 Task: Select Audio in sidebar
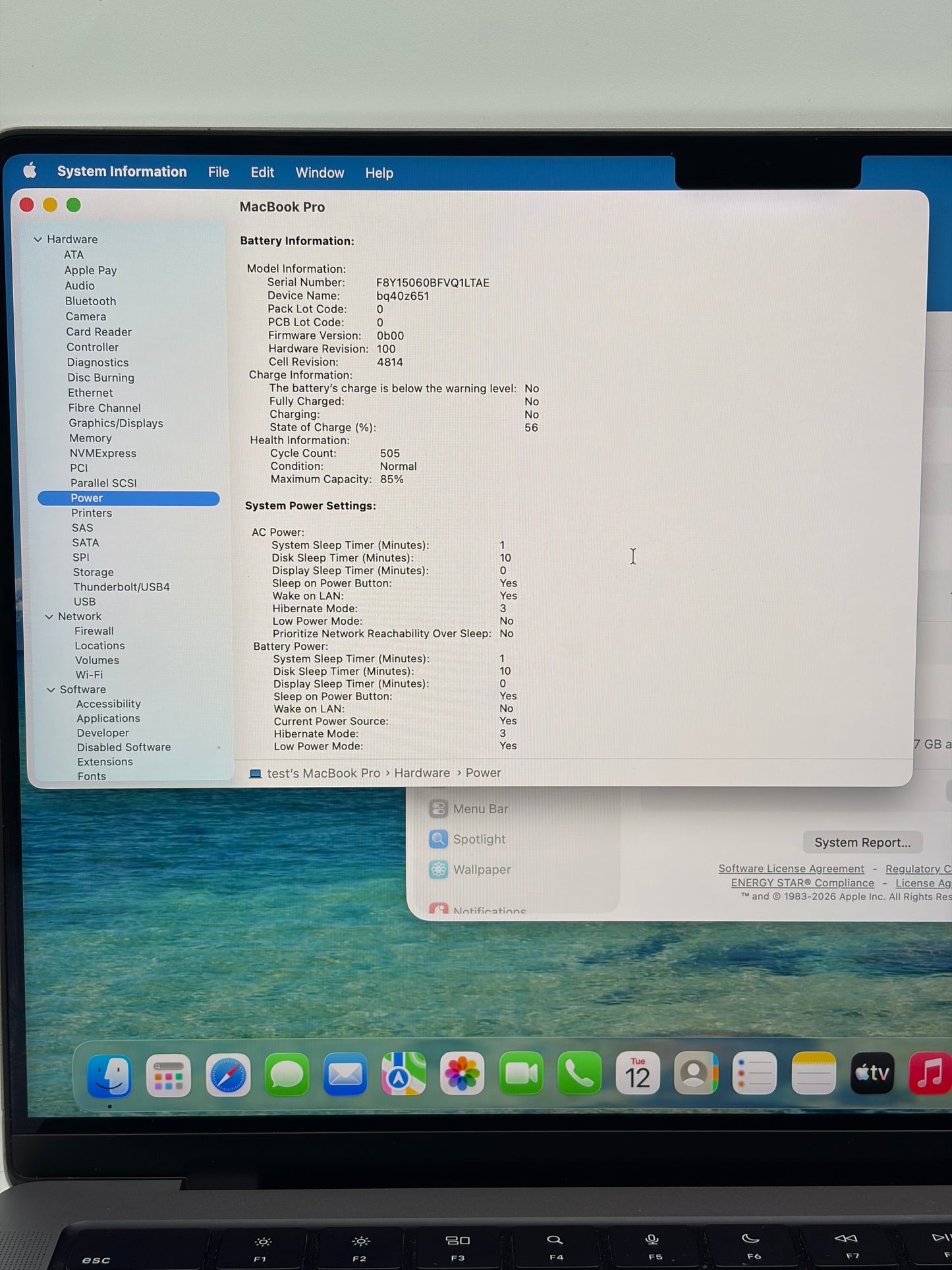(x=80, y=286)
